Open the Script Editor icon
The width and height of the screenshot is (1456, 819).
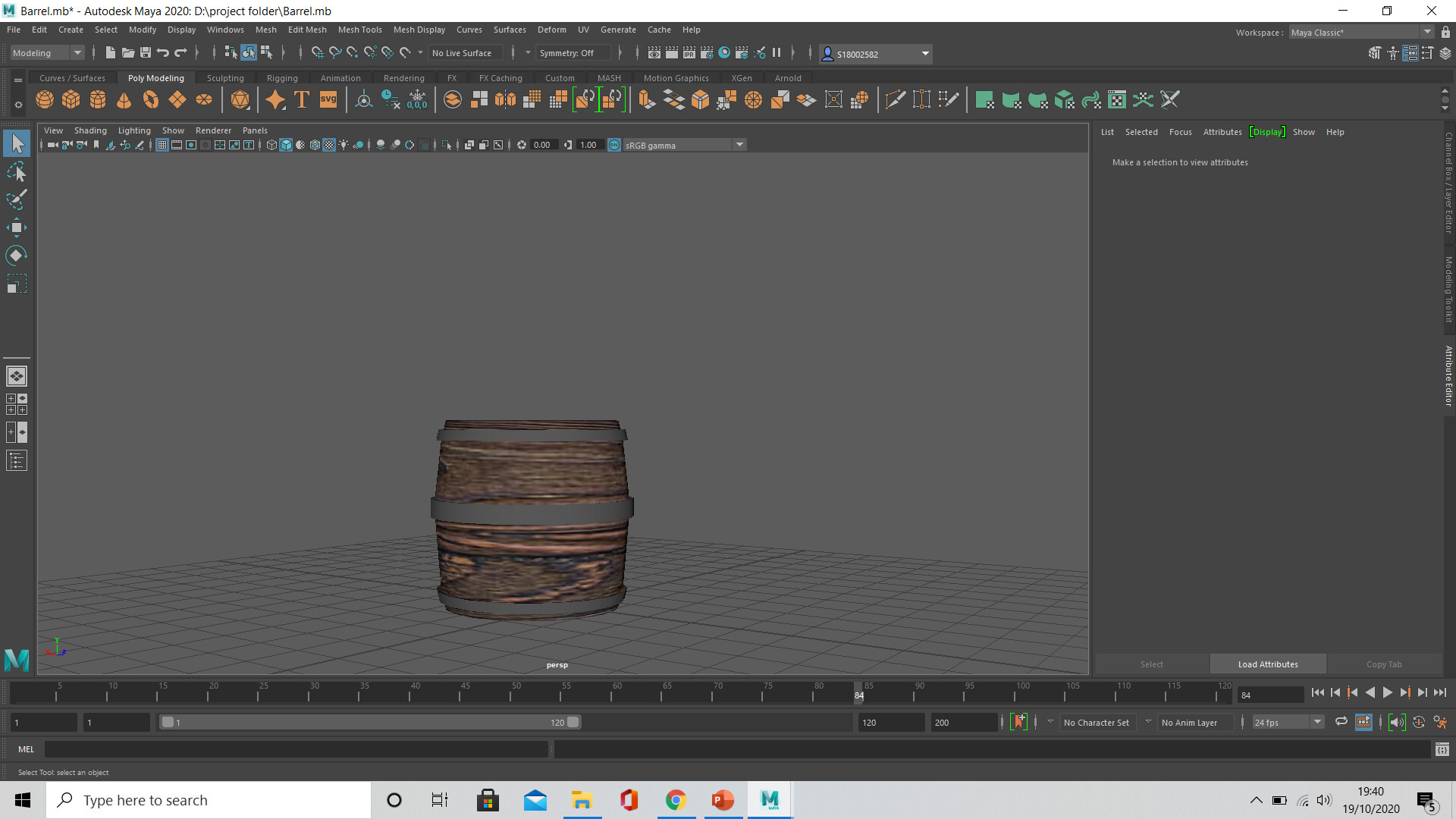[1442, 749]
